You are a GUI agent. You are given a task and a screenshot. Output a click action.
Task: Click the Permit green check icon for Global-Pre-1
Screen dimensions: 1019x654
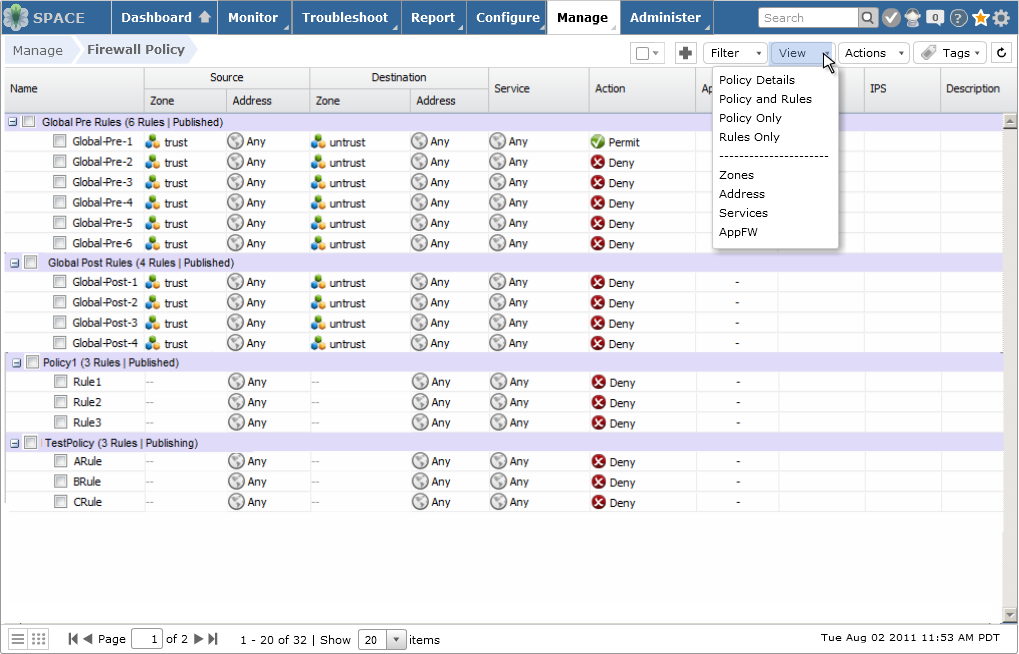(598, 142)
